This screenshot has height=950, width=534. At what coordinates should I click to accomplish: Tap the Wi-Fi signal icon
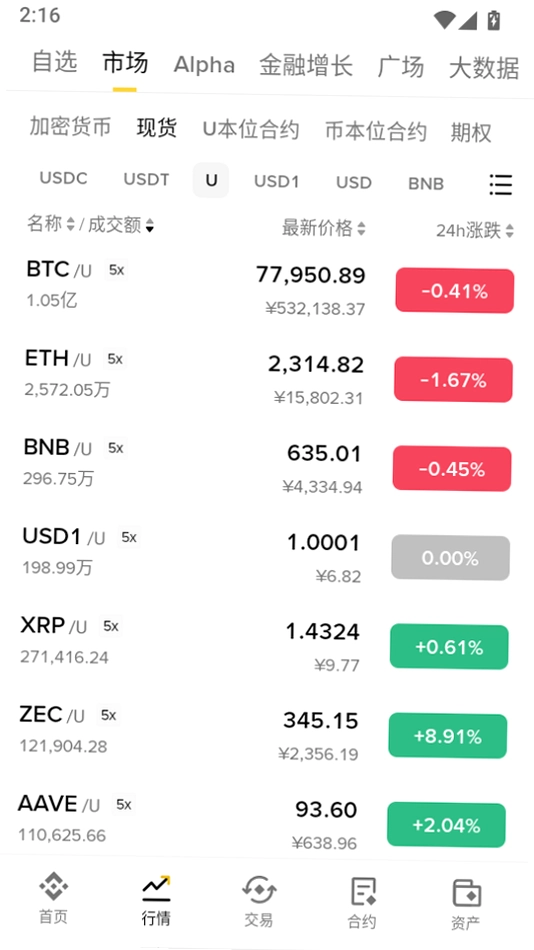[444, 20]
